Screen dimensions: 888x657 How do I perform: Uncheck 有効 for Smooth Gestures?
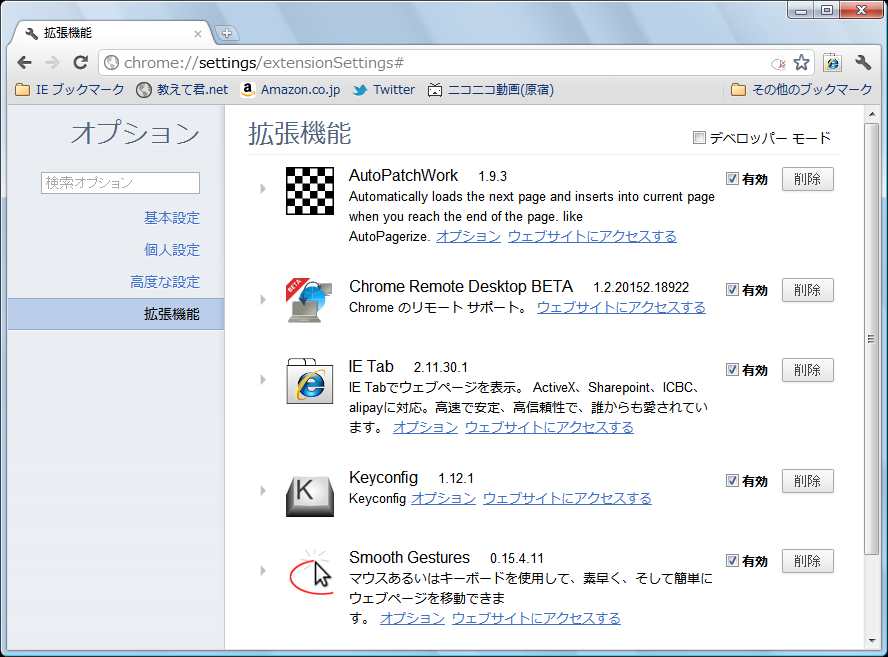tap(732, 561)
